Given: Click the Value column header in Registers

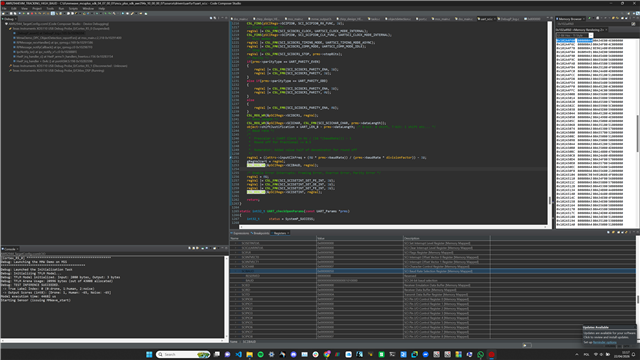Looking at the screenshot, I should tap(360, 238).
